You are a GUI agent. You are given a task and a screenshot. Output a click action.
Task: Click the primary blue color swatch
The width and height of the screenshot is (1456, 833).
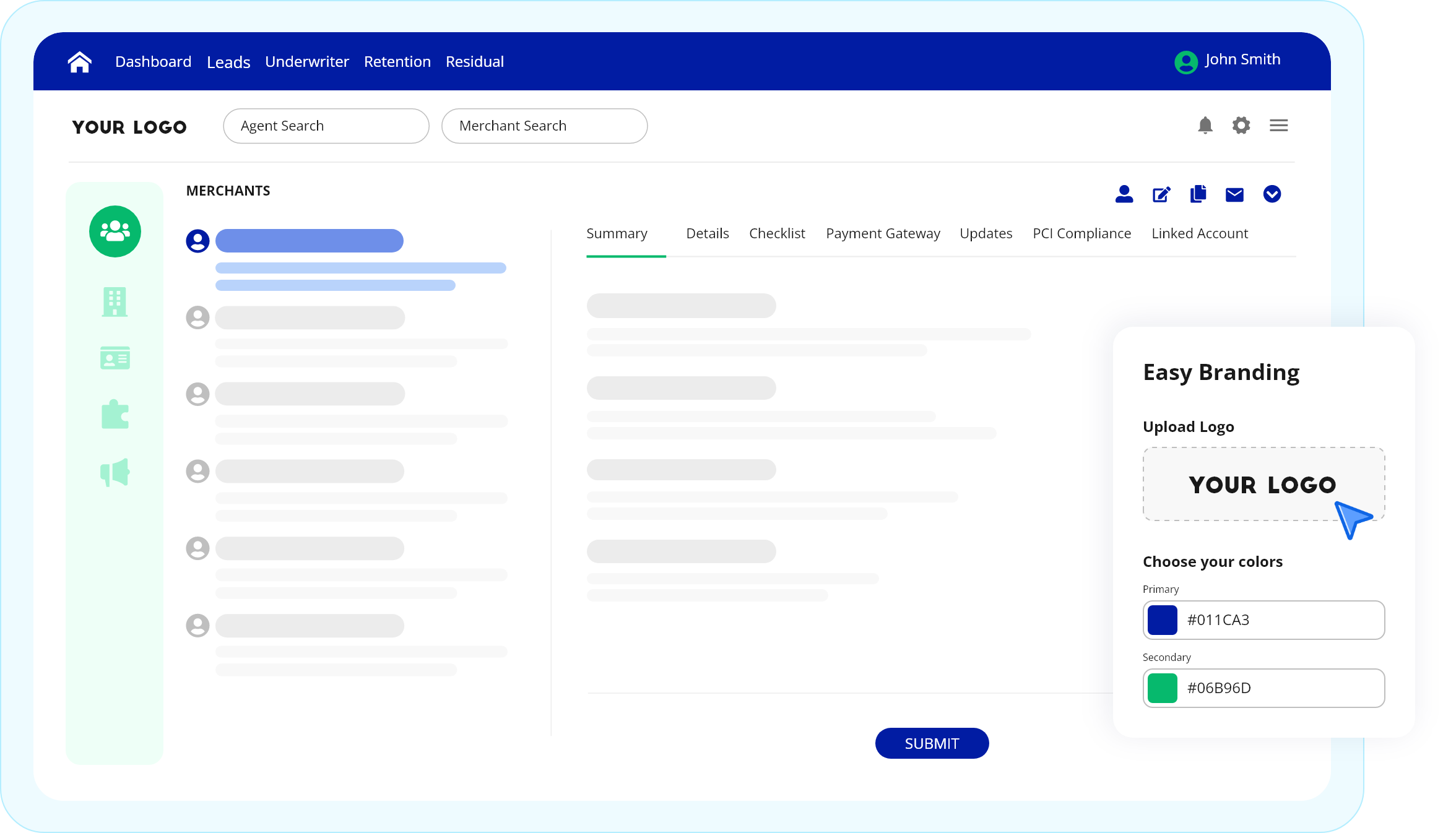pos(1162,620)
